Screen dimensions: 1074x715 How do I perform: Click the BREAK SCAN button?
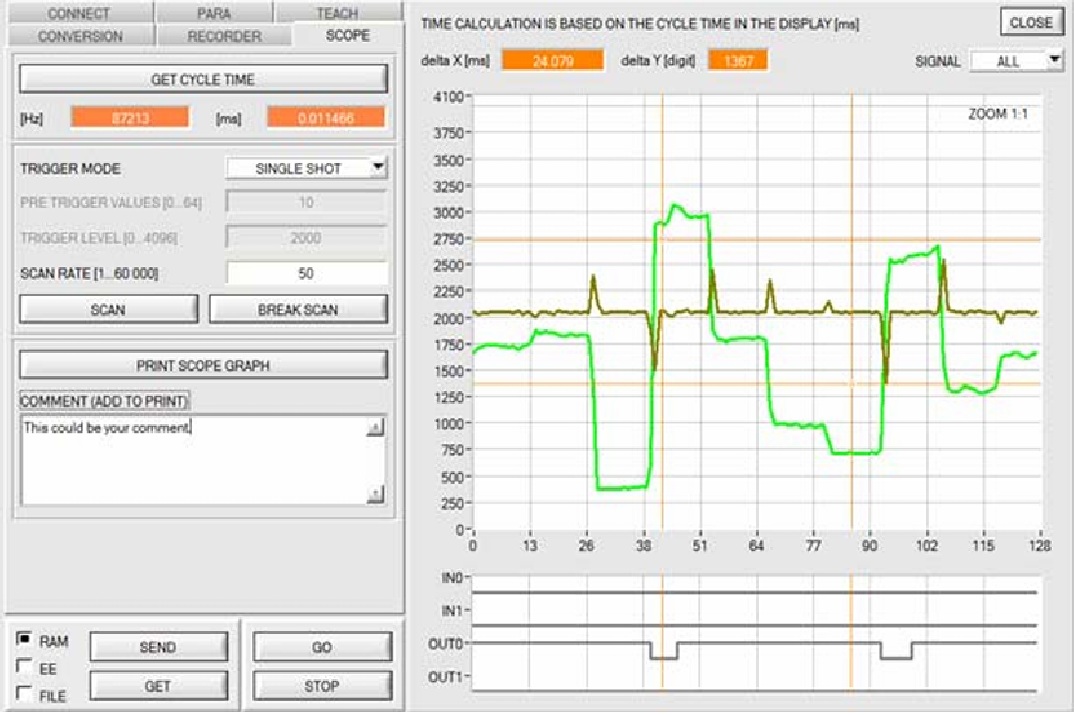pos(298,310)
